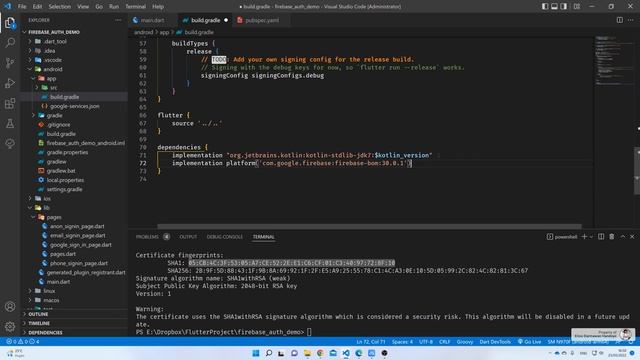Switch to the main.dart tab
Viewport: 640px width, 360px height.
coord(152,20)
